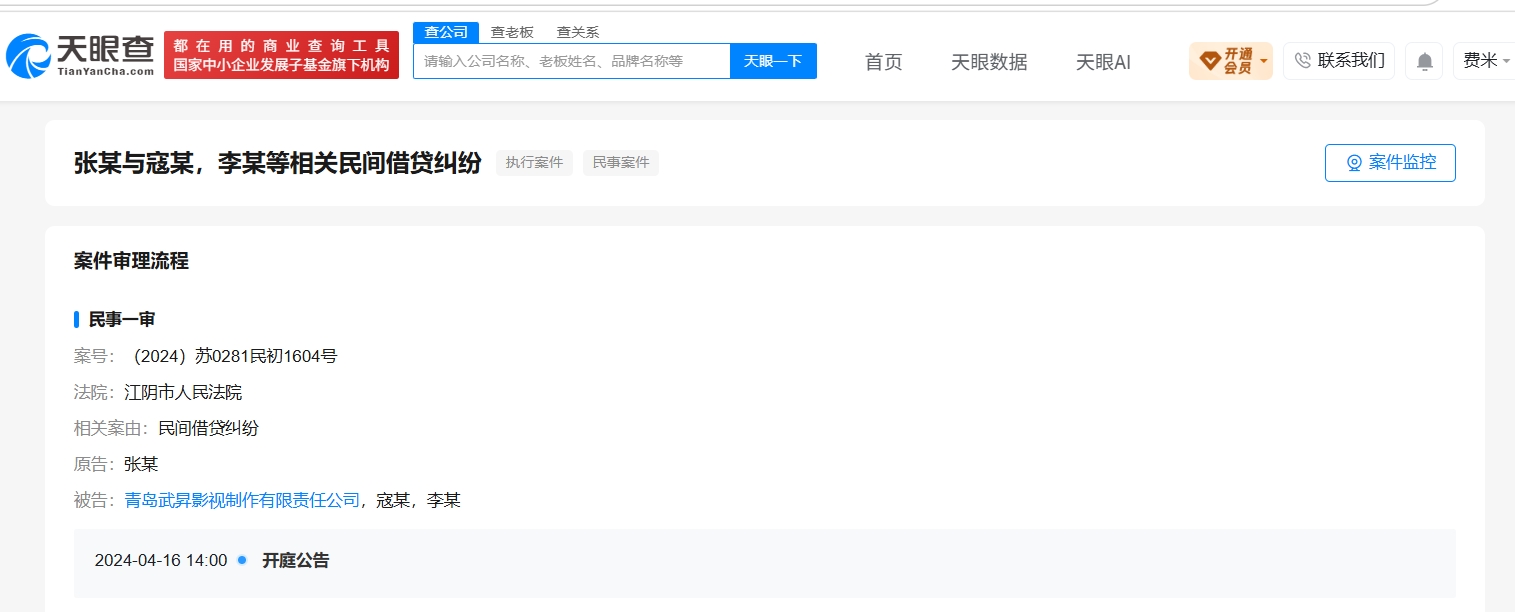Click the VIP diamond membership icon

point(1209,61)
